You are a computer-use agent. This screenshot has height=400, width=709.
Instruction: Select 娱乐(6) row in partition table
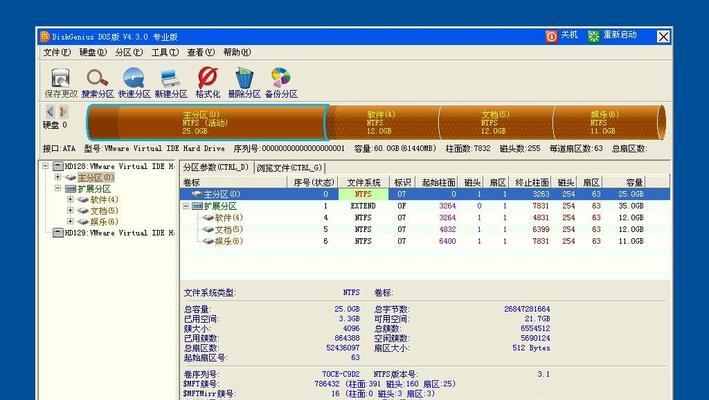click(x=425, y=241)
